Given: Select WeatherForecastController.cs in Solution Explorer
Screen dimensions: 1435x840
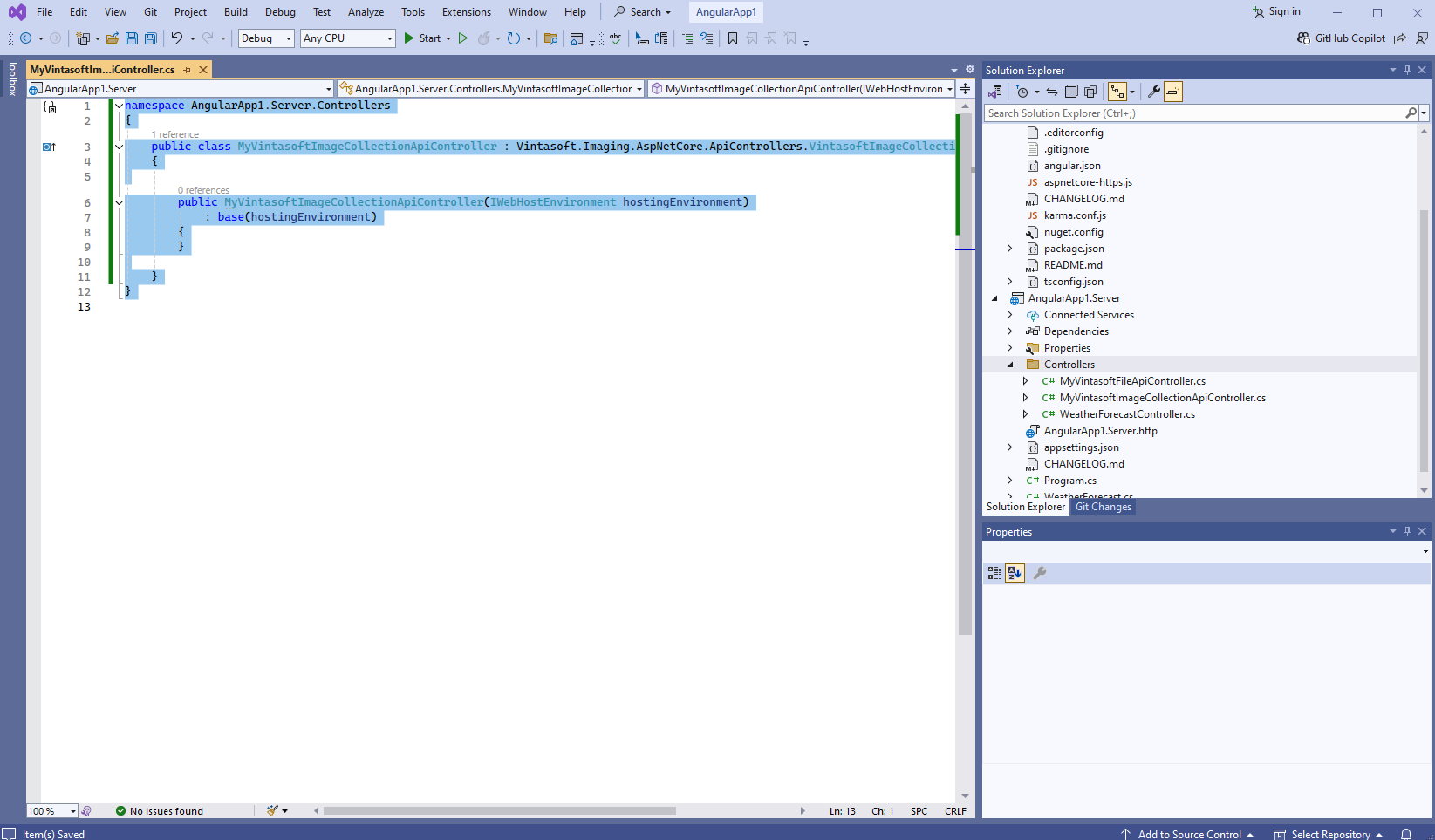Looking at the screenshot, I should pos(1127,414).
